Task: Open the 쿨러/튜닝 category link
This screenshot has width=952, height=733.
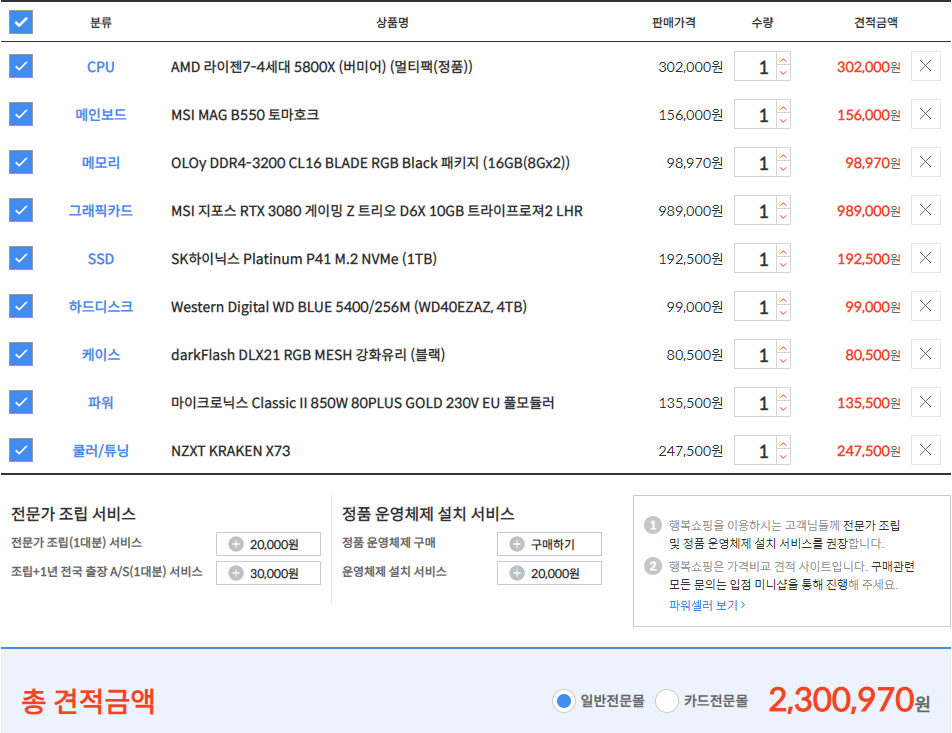Action: tap(101, 451)
